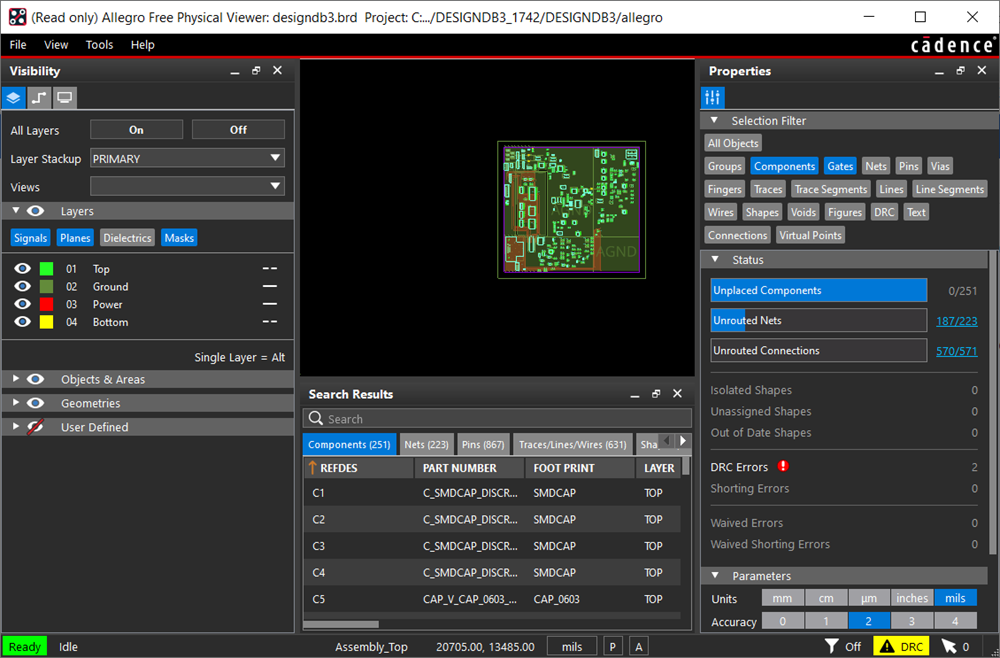Turn all layers Off
1000x658 pixels.
coord(238,130)
